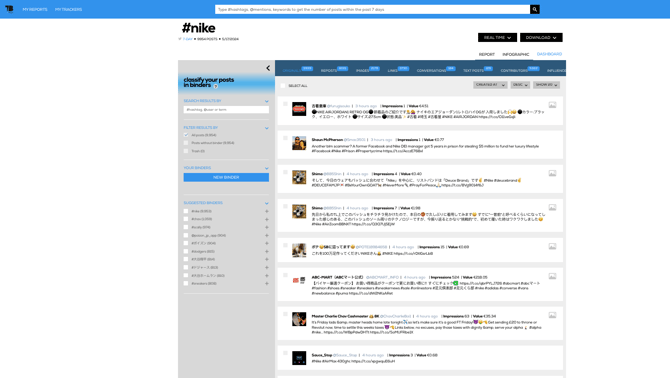The image size is (670, 378).
Task: Add @eviston_jp_app binder with plus
Action: coord(267,235)
